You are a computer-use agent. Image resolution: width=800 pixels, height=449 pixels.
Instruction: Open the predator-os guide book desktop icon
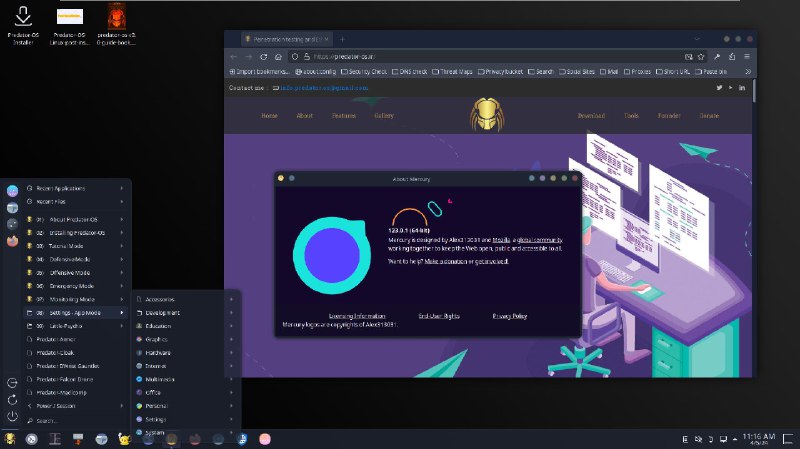click(116, 24)
